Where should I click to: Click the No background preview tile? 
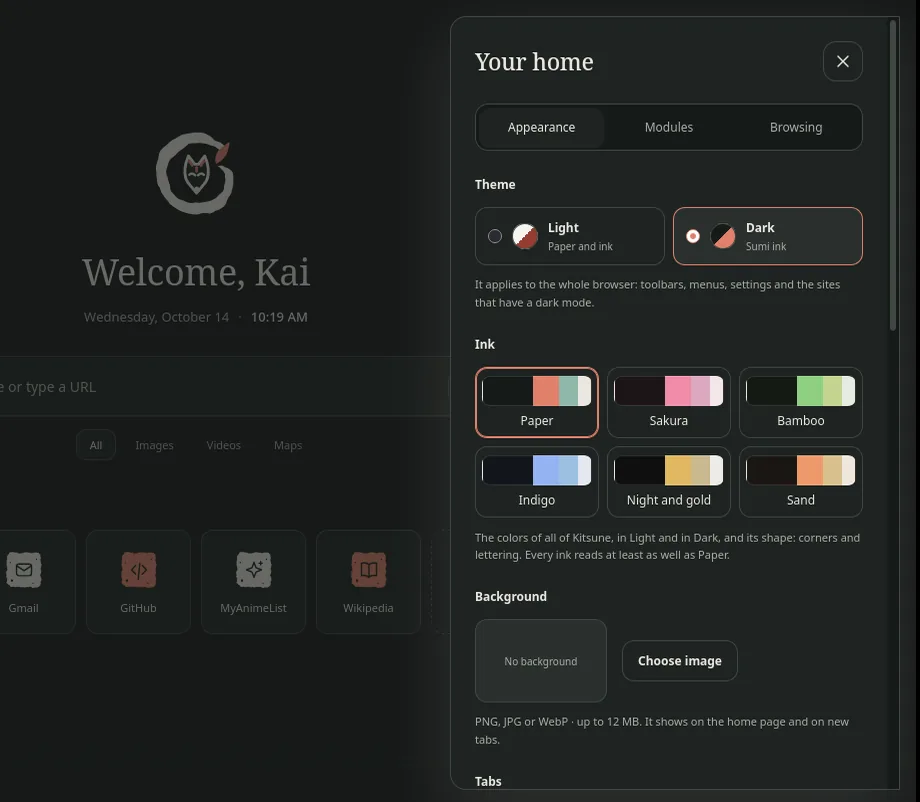pyautogui.click(x=540, y=661)
